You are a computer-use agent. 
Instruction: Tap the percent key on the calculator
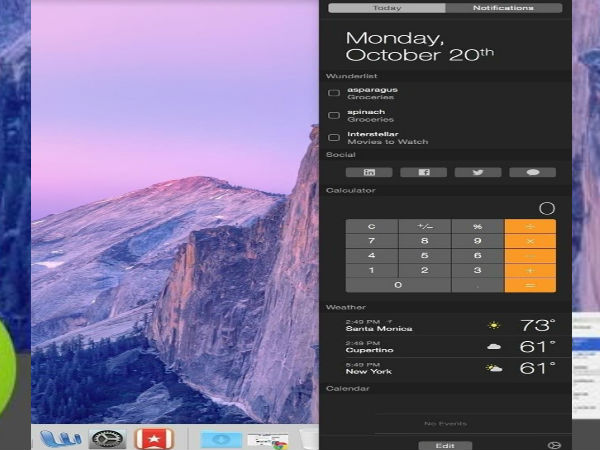coord(477,226)
